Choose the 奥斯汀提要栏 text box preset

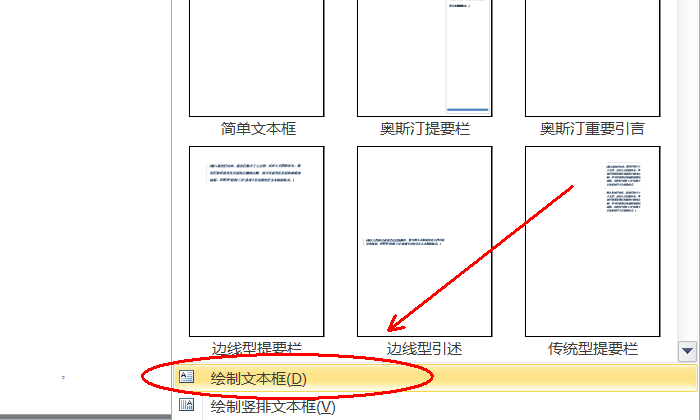(x=425, y=58)
